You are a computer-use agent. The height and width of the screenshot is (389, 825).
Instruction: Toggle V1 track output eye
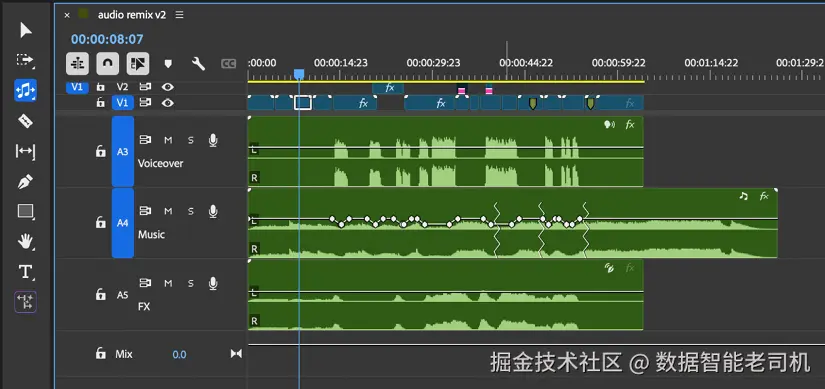click(167, 103)
